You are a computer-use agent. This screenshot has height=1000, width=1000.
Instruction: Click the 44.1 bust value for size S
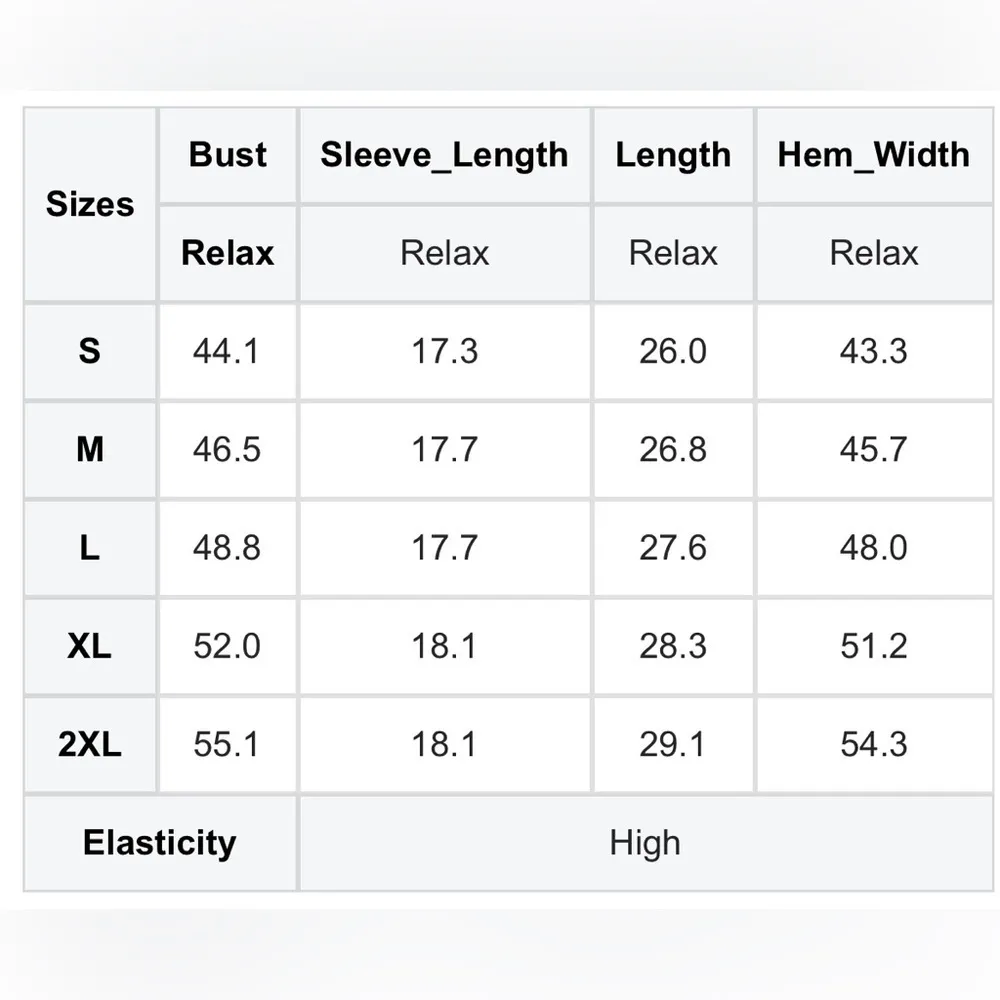click(227, 351)
